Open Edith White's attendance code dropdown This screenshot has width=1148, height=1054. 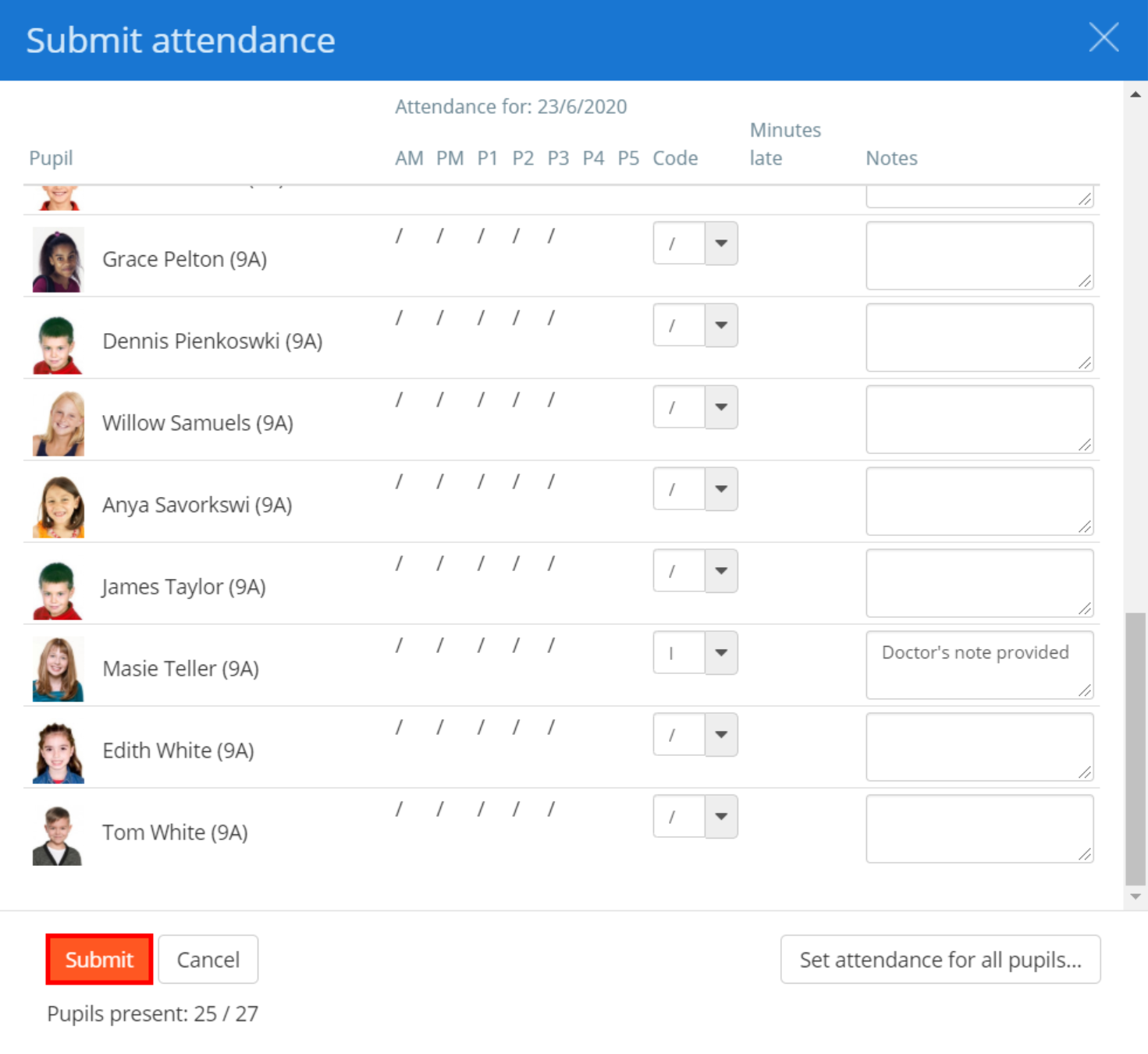pyautogui.click(x=720, y=734)
